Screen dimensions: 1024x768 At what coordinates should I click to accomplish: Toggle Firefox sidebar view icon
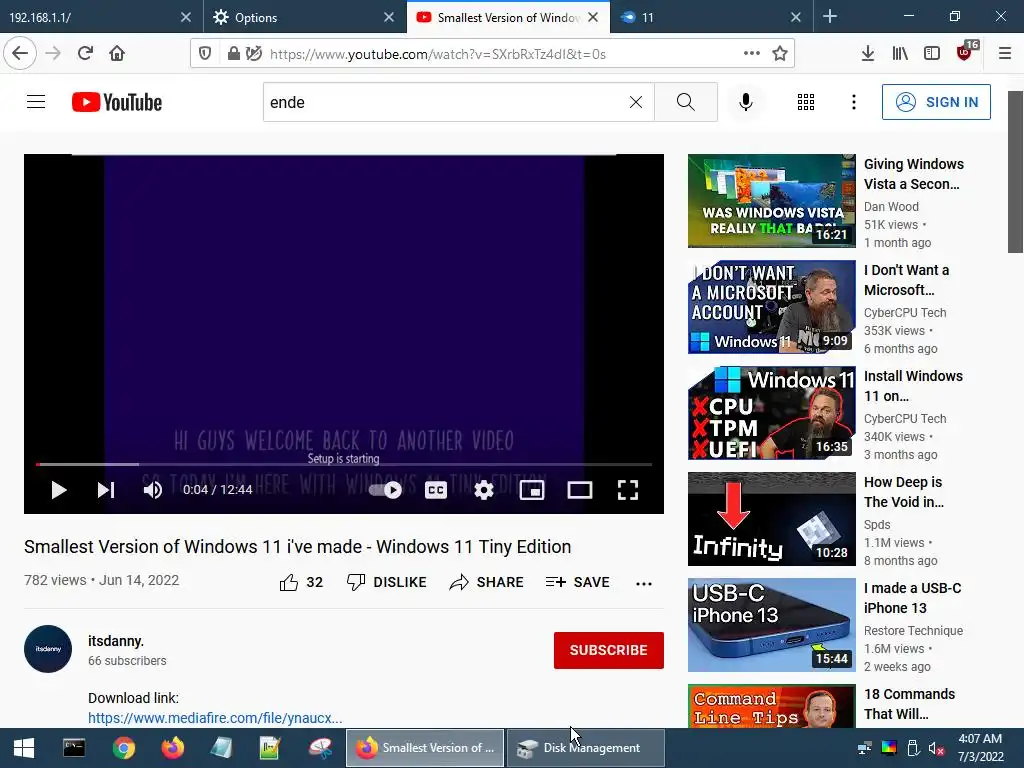coord(932,54)
